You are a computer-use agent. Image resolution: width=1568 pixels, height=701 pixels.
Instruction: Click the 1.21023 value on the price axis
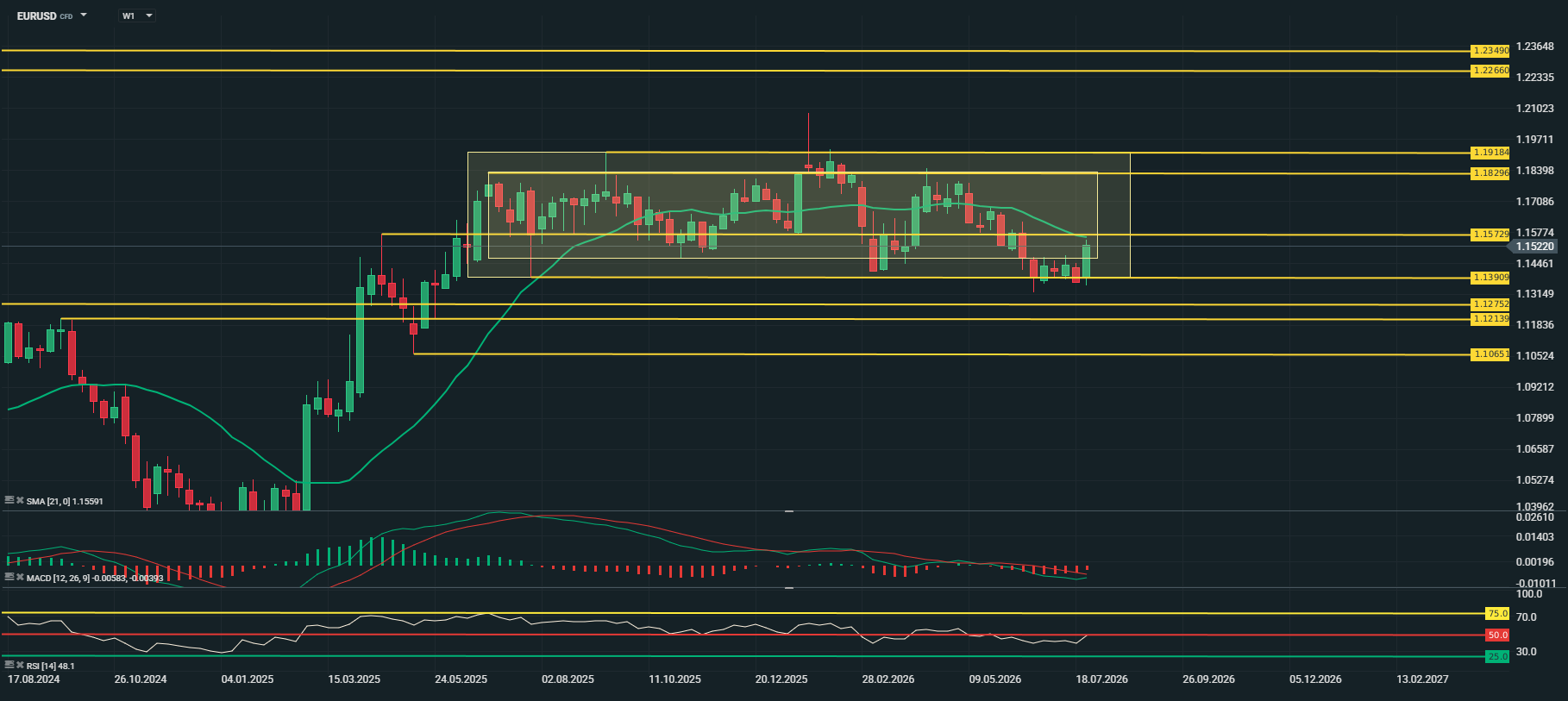[x=1535, y=109]
